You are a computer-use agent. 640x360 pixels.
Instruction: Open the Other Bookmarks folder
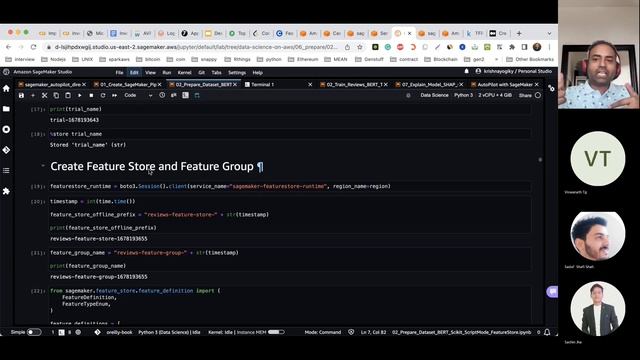pos(530,60)
